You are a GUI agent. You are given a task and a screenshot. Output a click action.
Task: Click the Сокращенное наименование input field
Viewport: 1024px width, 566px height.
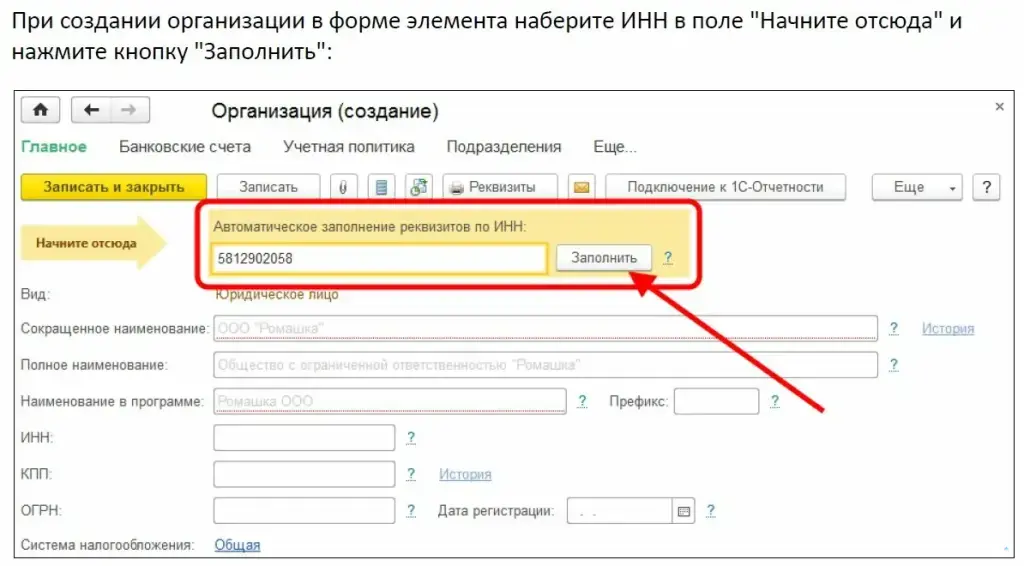click(545, 328)
